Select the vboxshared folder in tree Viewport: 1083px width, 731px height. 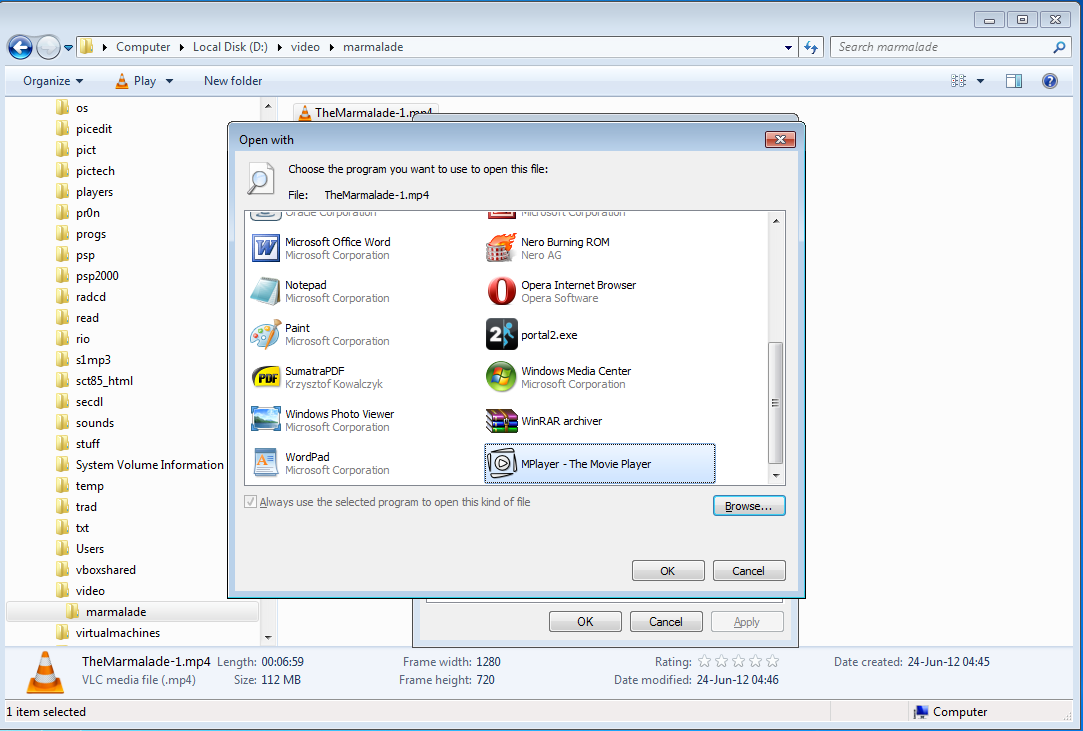[106, 569]
